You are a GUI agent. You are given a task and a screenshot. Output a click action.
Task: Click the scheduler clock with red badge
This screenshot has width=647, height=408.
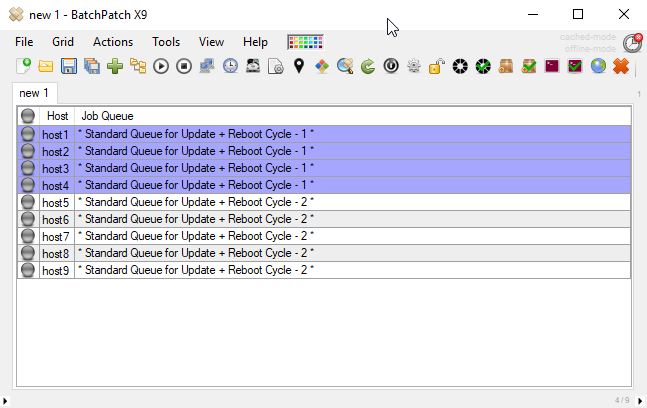click(x=633, y=43)
